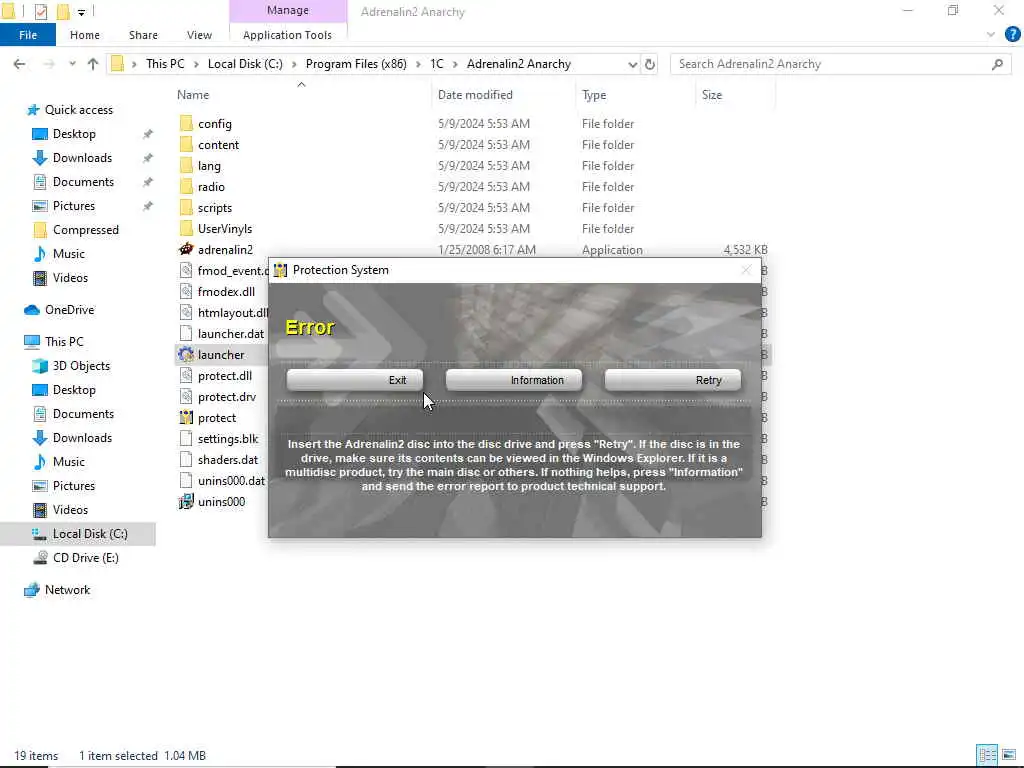Open the View ribbon tab
The width and height of the screenshot is (1024, 768).
[x=199, y=35]
